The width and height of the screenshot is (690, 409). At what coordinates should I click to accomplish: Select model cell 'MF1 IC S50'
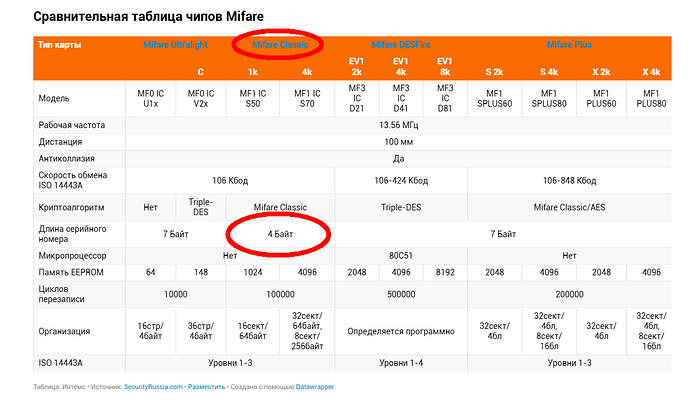253,99
